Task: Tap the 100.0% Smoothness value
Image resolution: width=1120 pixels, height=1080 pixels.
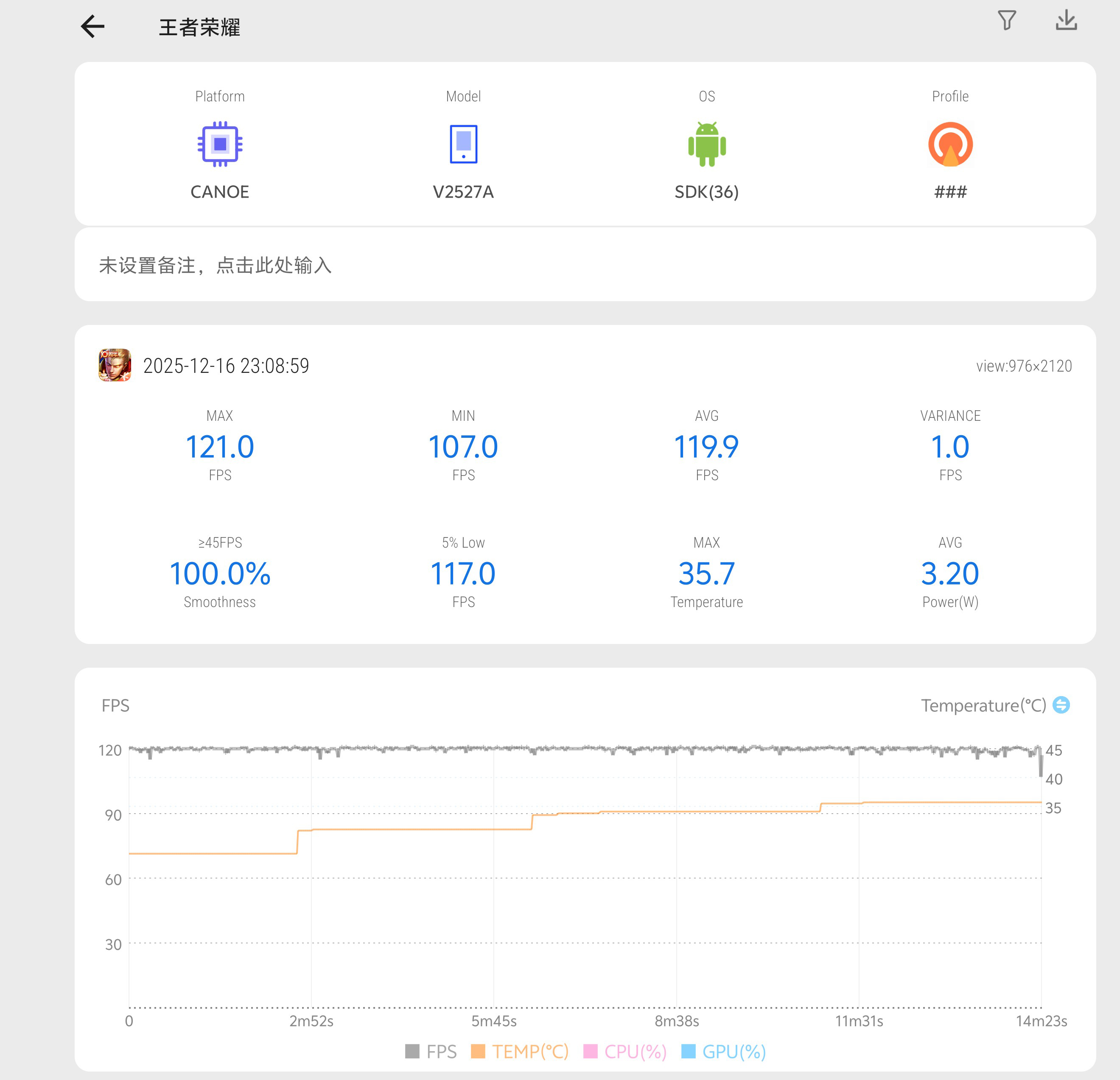Action: (x=220, y=574)
